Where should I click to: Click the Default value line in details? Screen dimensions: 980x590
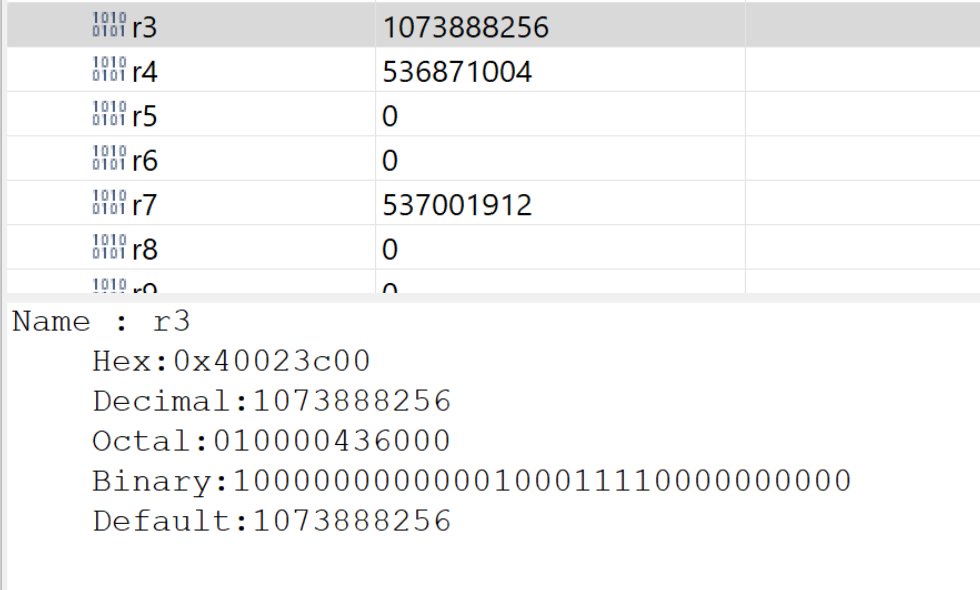pos(271,521)
